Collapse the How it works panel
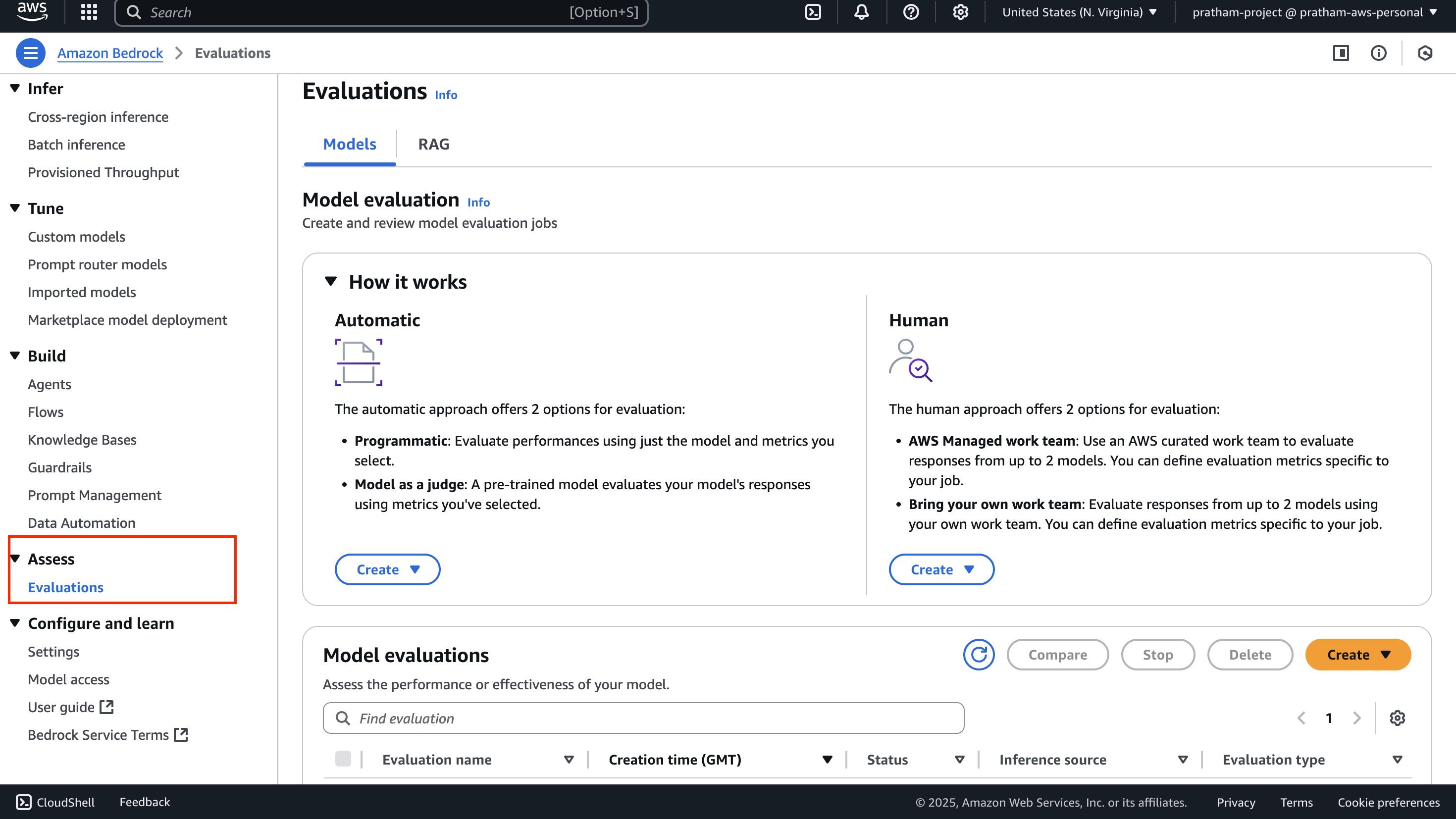Viewport: 1456px width, 819px height. (x=331, y=281)
